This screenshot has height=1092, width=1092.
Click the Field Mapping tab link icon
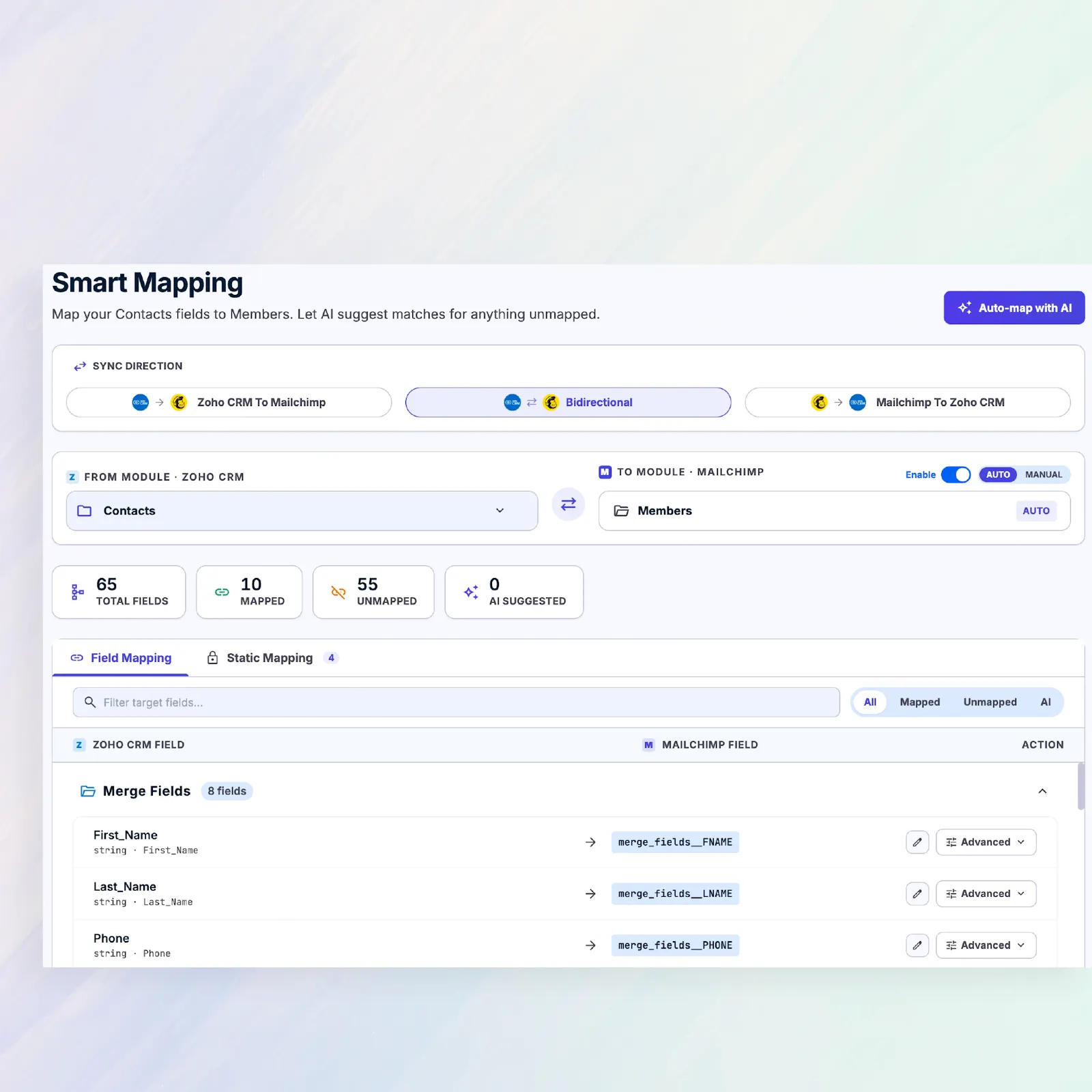point(77,658)
